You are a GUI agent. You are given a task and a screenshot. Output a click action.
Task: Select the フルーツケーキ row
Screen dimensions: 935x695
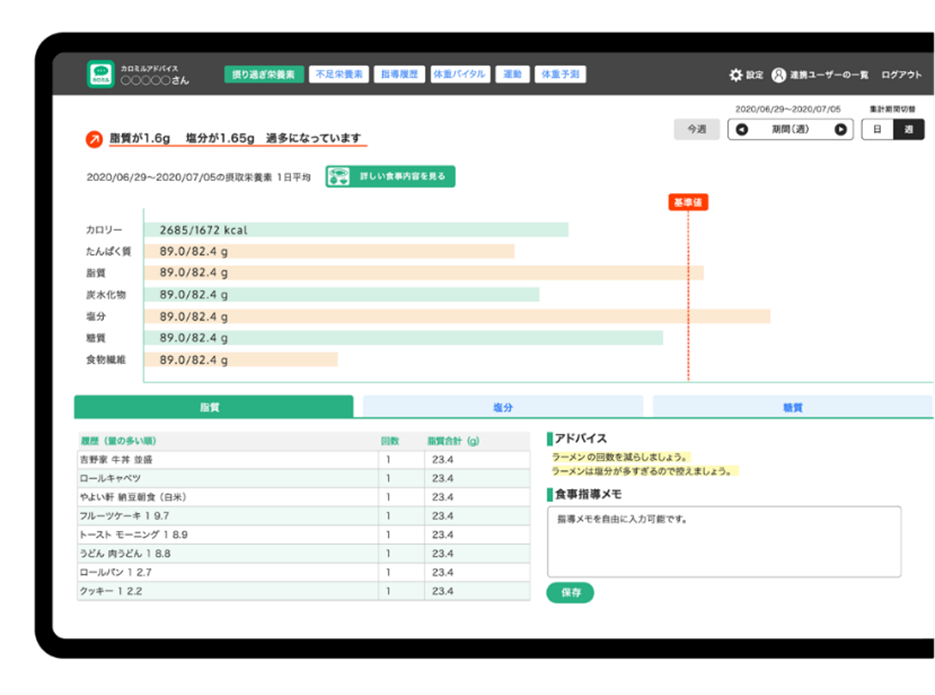tap(304, 516)
